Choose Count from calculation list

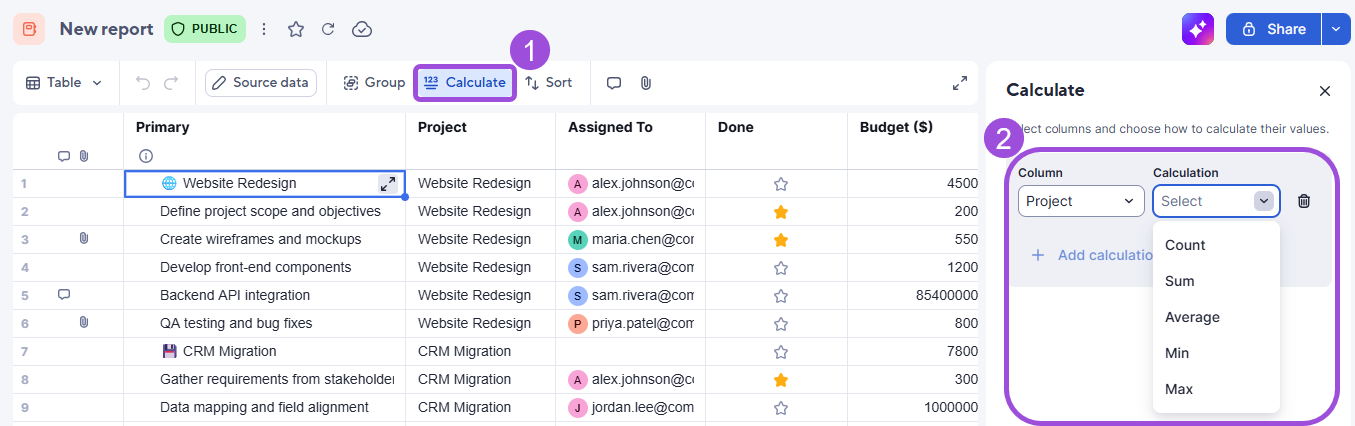point(1216,245)
